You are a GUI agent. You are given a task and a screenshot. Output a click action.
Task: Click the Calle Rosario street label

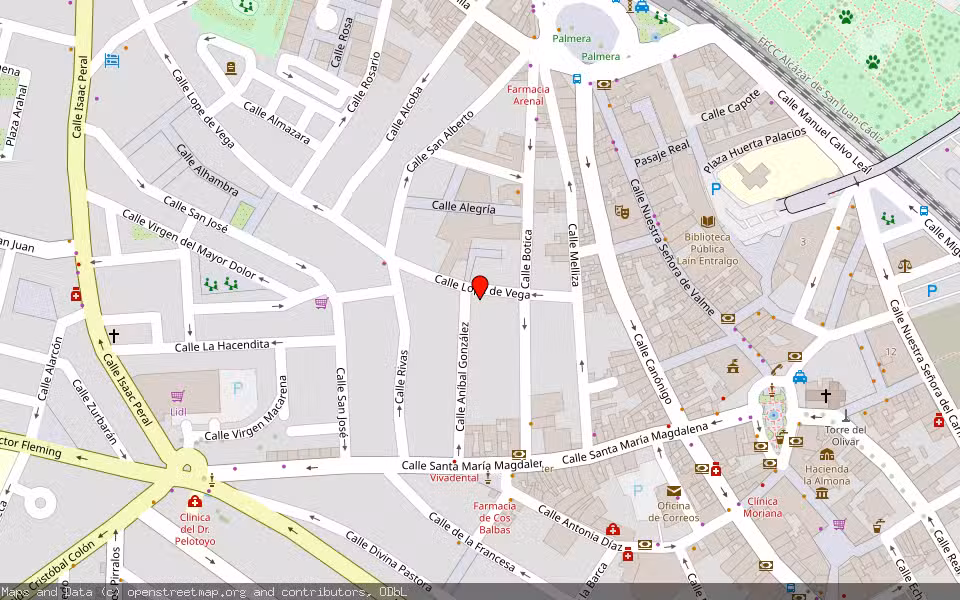(364, 82)
